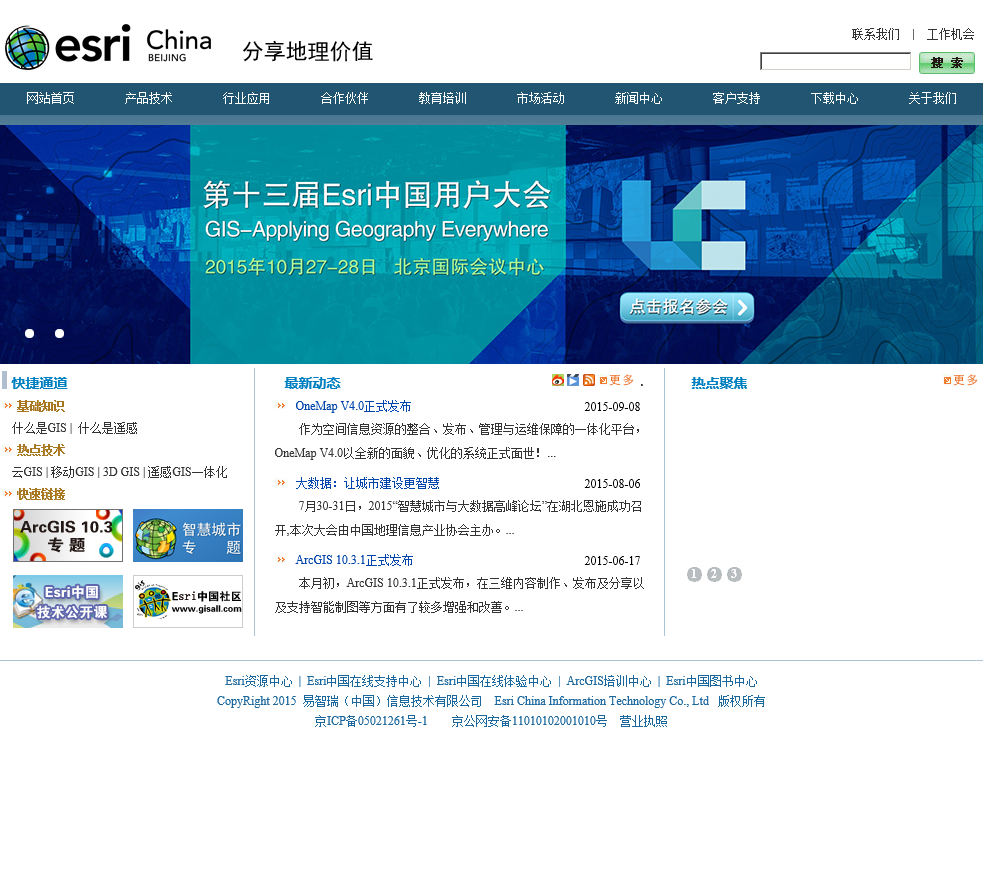
Task: Open Esri中国图书中心 footer link
Action: [712, 681]
